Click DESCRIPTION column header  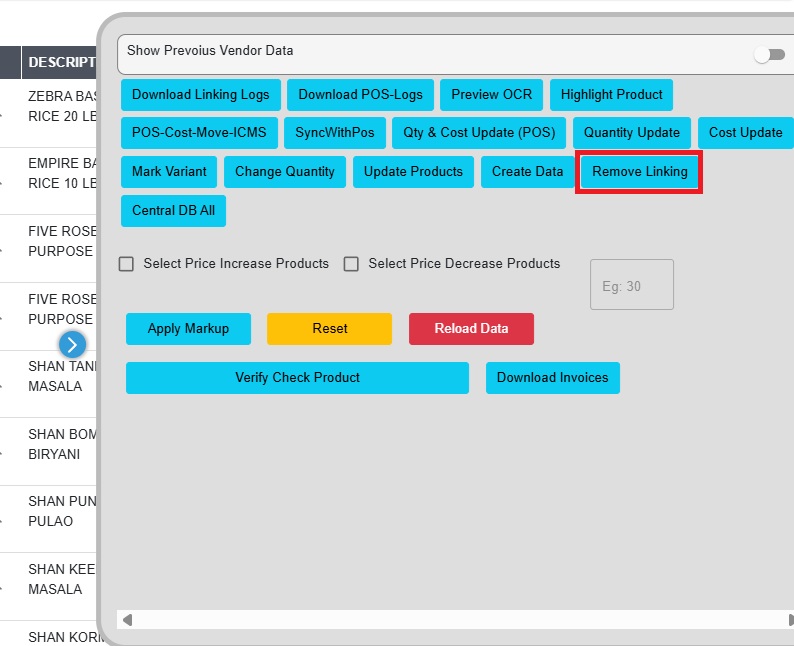click(x=59, y=62)
